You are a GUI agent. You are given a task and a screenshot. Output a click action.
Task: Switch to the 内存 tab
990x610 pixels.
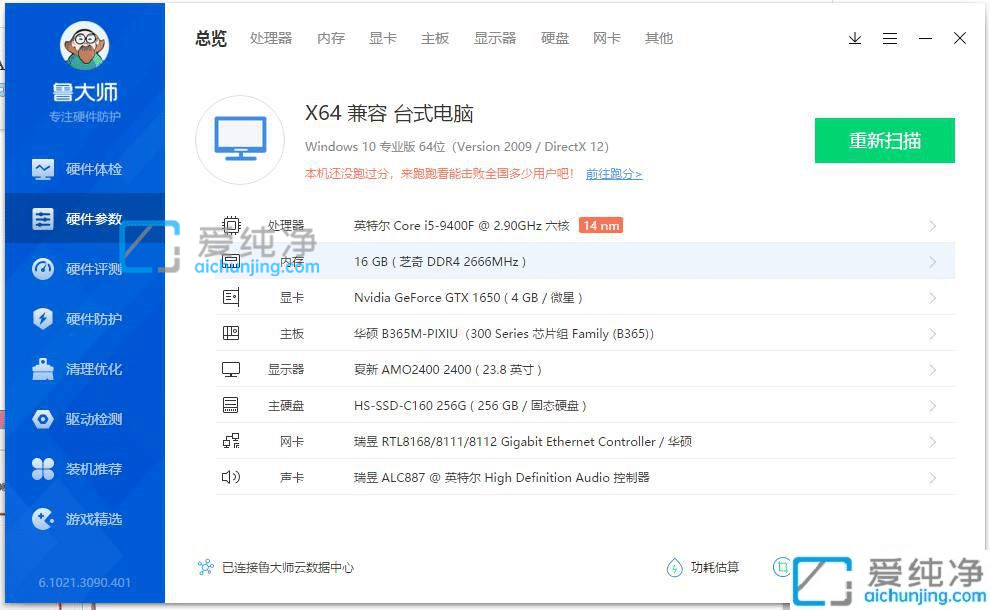pos(330,38)
